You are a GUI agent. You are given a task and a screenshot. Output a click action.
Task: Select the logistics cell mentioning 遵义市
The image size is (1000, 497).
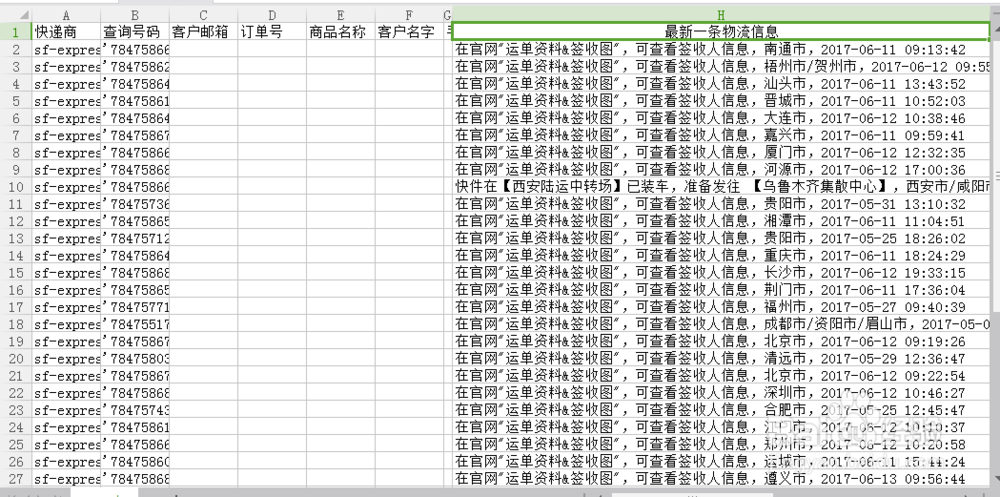[721, 478]
